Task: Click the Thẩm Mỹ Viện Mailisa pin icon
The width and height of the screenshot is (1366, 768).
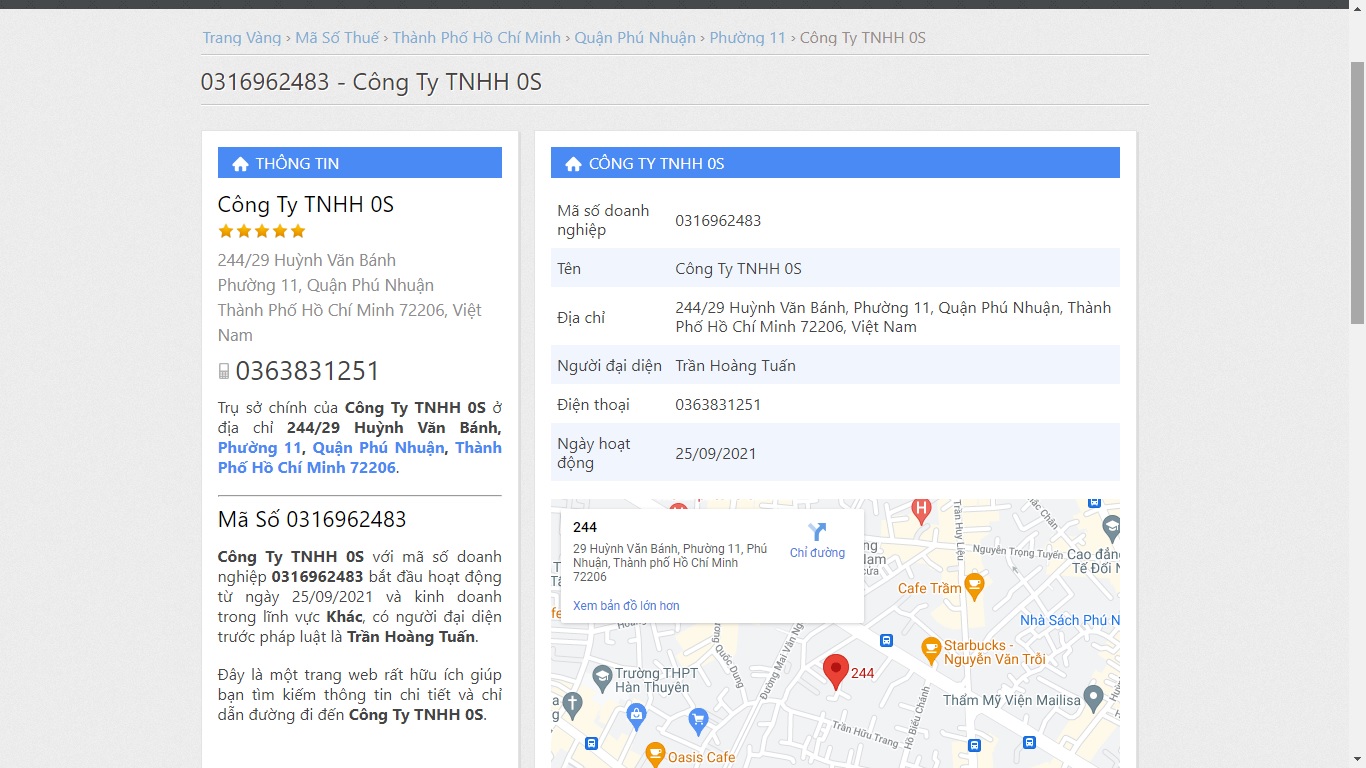Action: 1094,699
